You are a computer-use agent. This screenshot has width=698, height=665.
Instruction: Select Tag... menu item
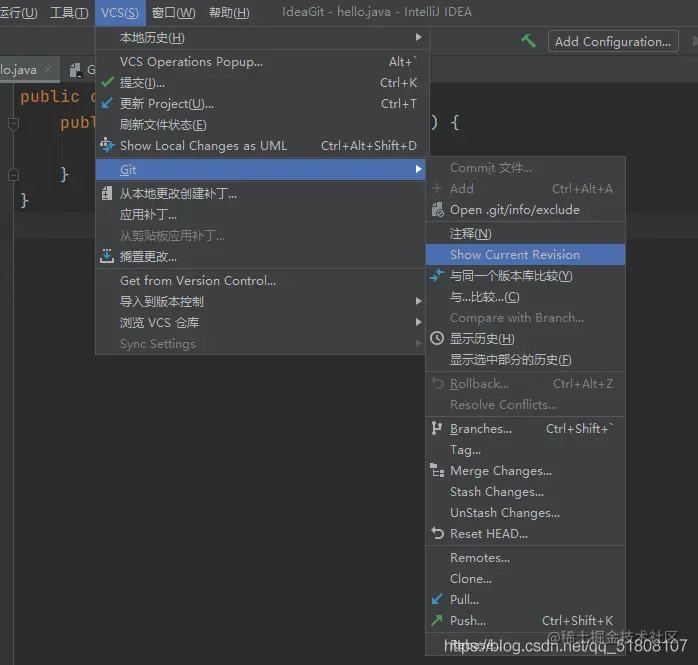(525, 449)
